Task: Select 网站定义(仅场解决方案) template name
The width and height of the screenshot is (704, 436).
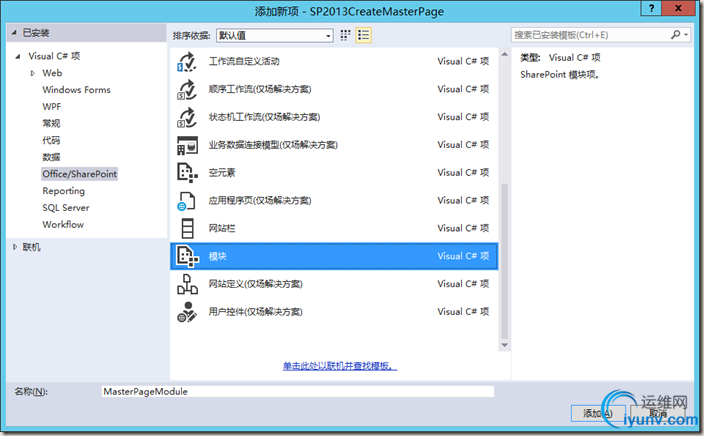Action: coord(255,284)
